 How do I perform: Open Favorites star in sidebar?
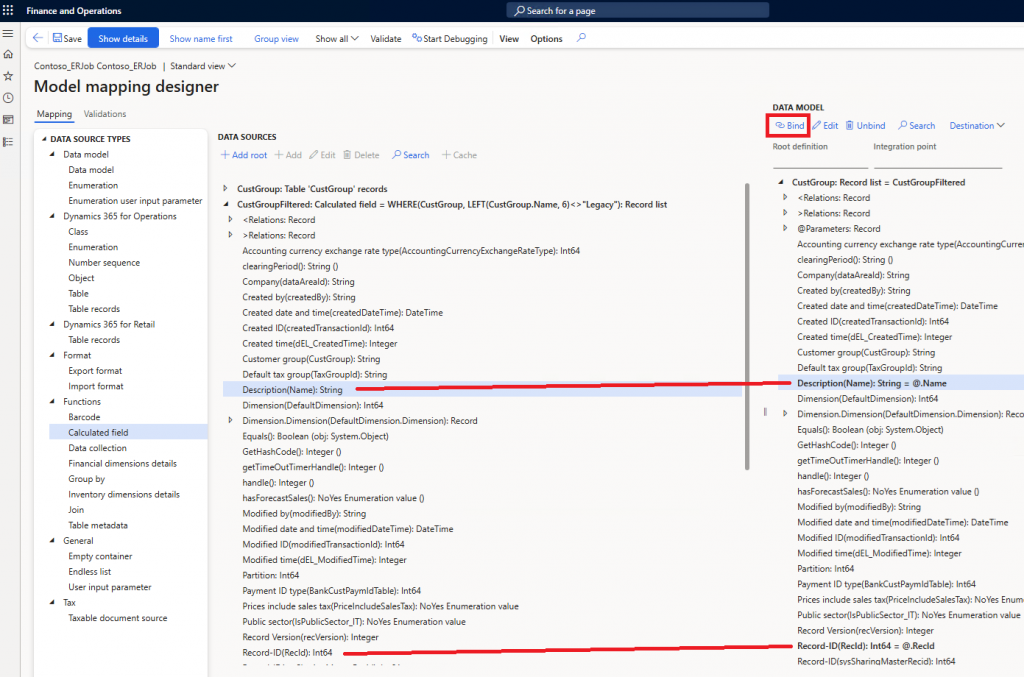(x=8, y=76)
